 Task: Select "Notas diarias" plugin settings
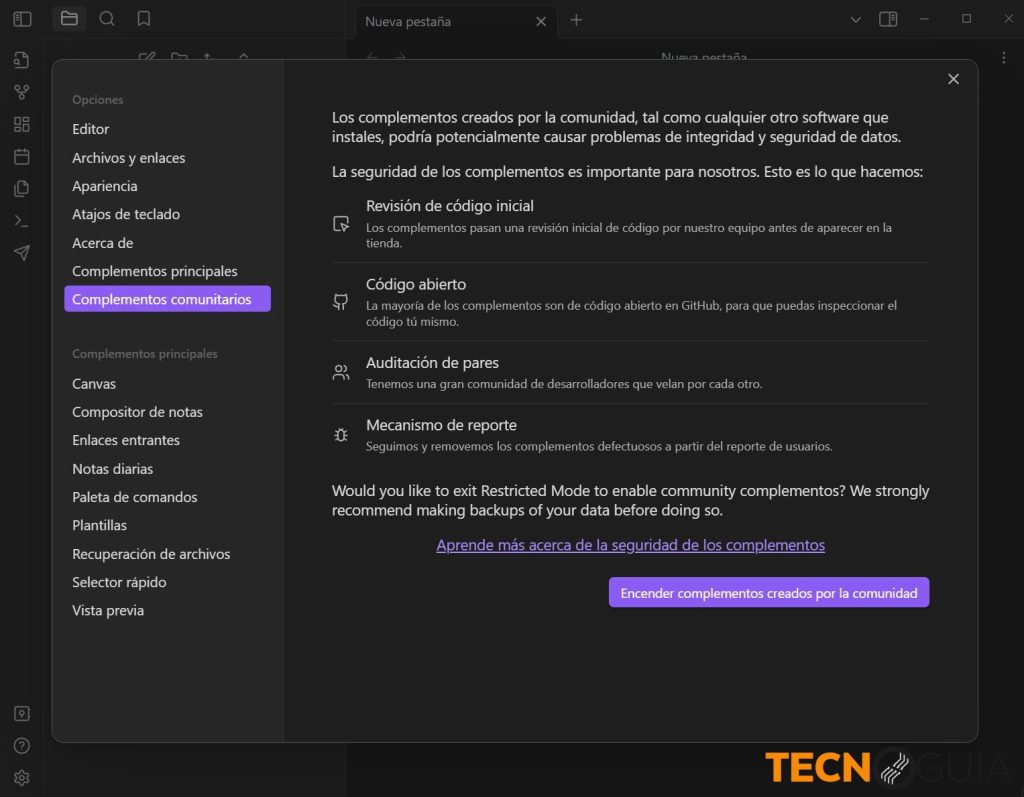(x=113, y=468)
